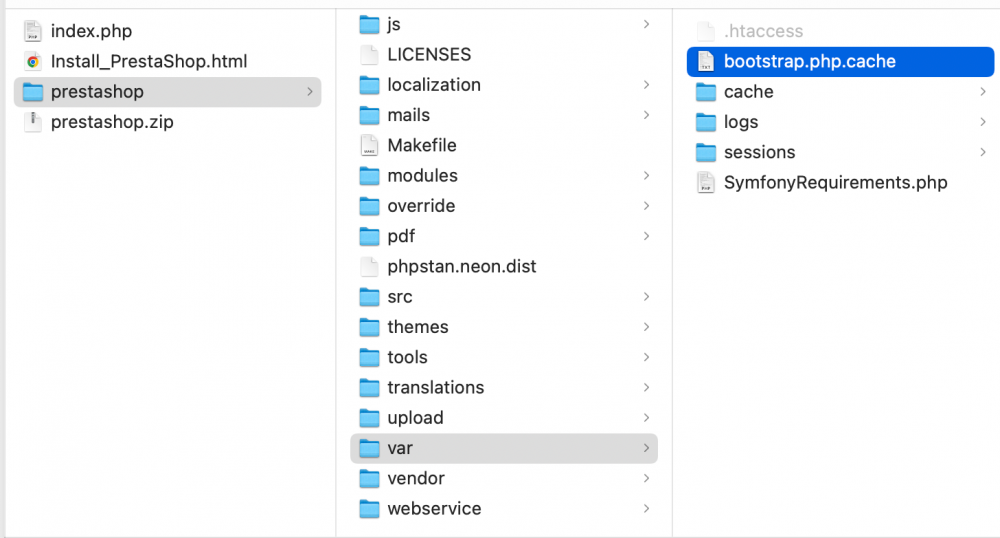Select the dimmed .htaccess file
The width and height of the screenshot is (1000, 538).
pos(763,31)
